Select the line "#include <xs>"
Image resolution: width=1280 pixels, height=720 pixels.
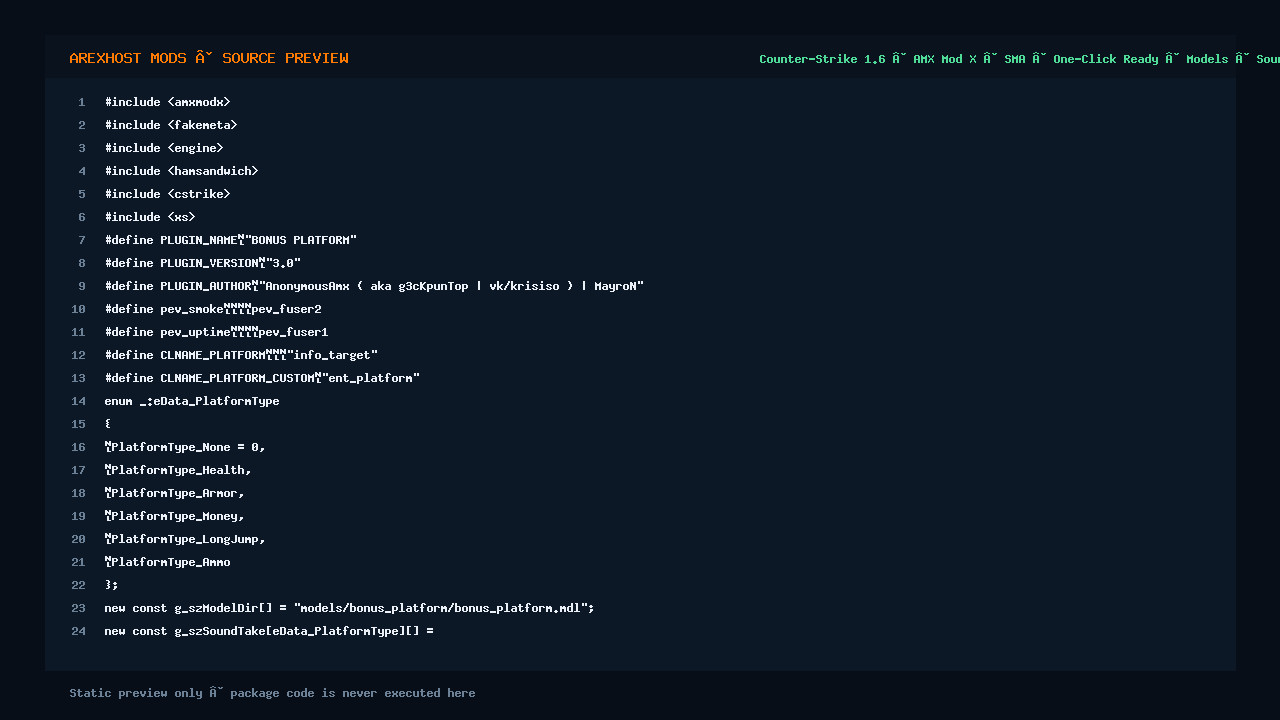[150, 217]
